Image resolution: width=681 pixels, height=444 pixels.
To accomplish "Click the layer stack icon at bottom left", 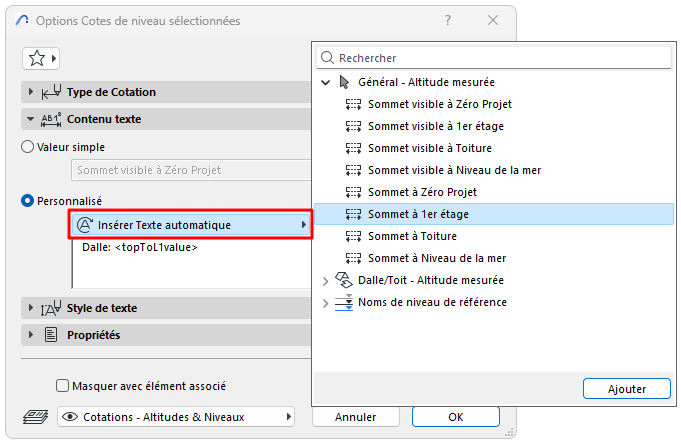I will coord(36,417).
